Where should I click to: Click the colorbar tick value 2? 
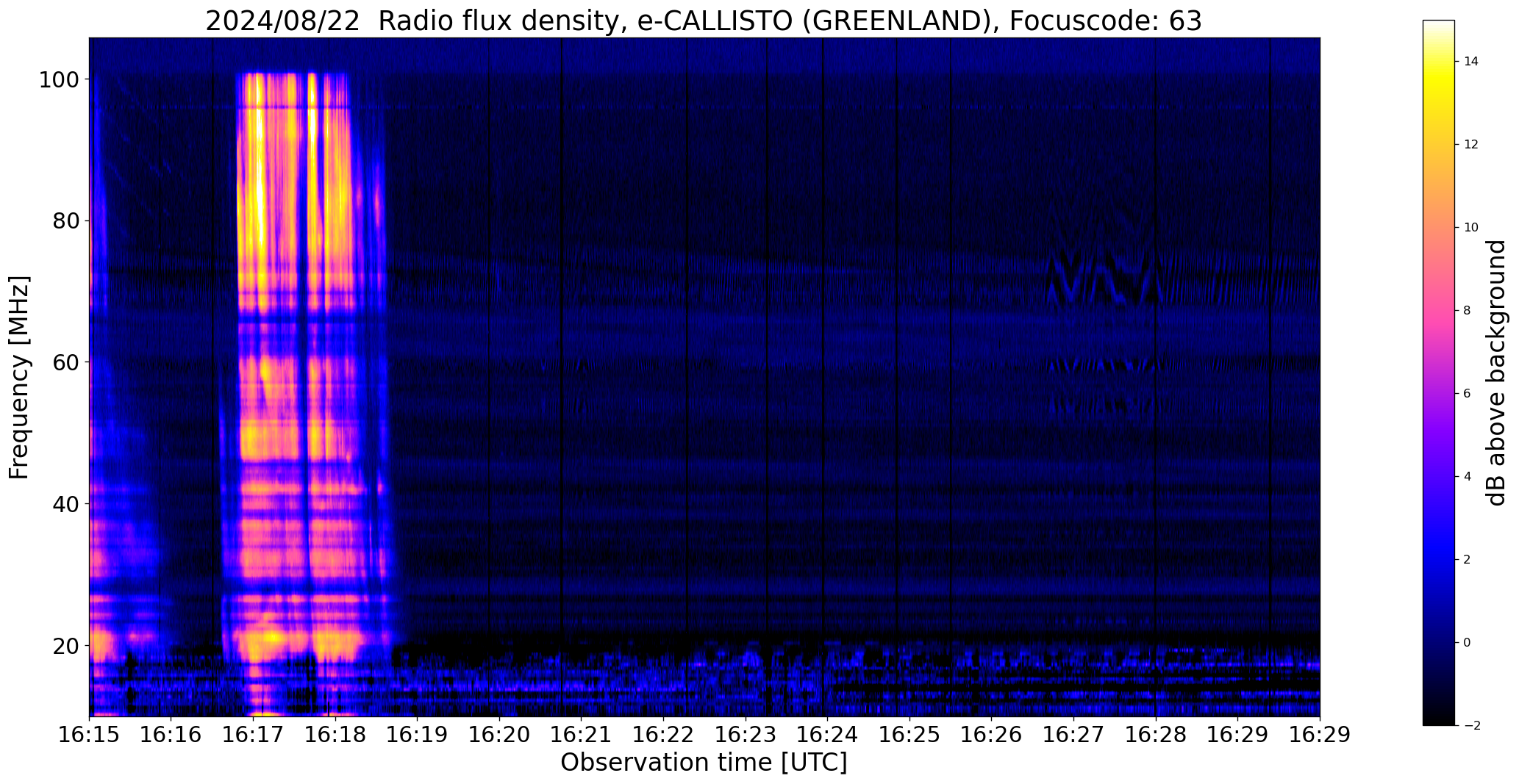pos(1468,560)
